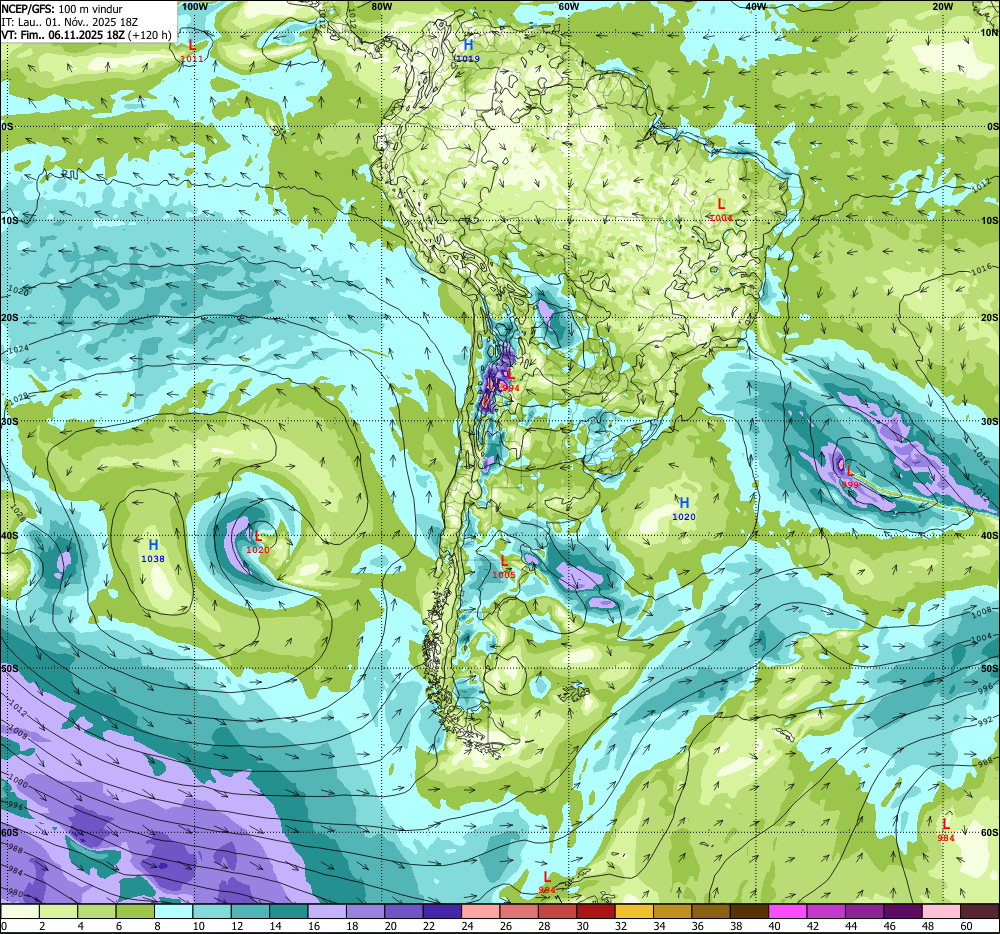Click the L 994 low over the Andes
The width and height of the screenshot is (1000, 934).
(510, 380)
